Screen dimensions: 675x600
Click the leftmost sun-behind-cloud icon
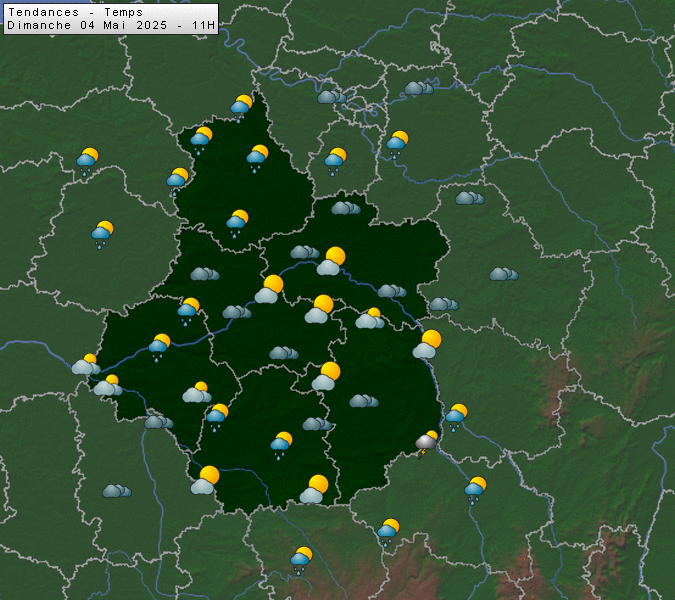(x=86, y=364)
